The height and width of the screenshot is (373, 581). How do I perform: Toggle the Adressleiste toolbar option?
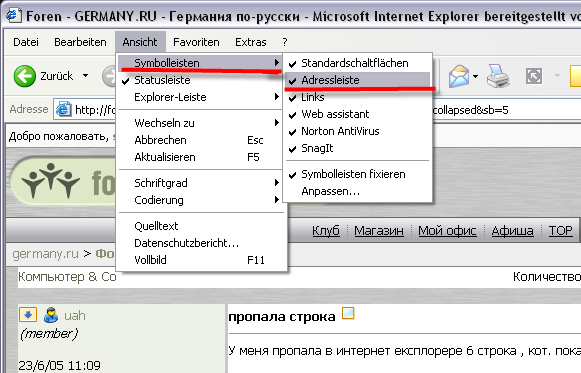pos(357,80)
